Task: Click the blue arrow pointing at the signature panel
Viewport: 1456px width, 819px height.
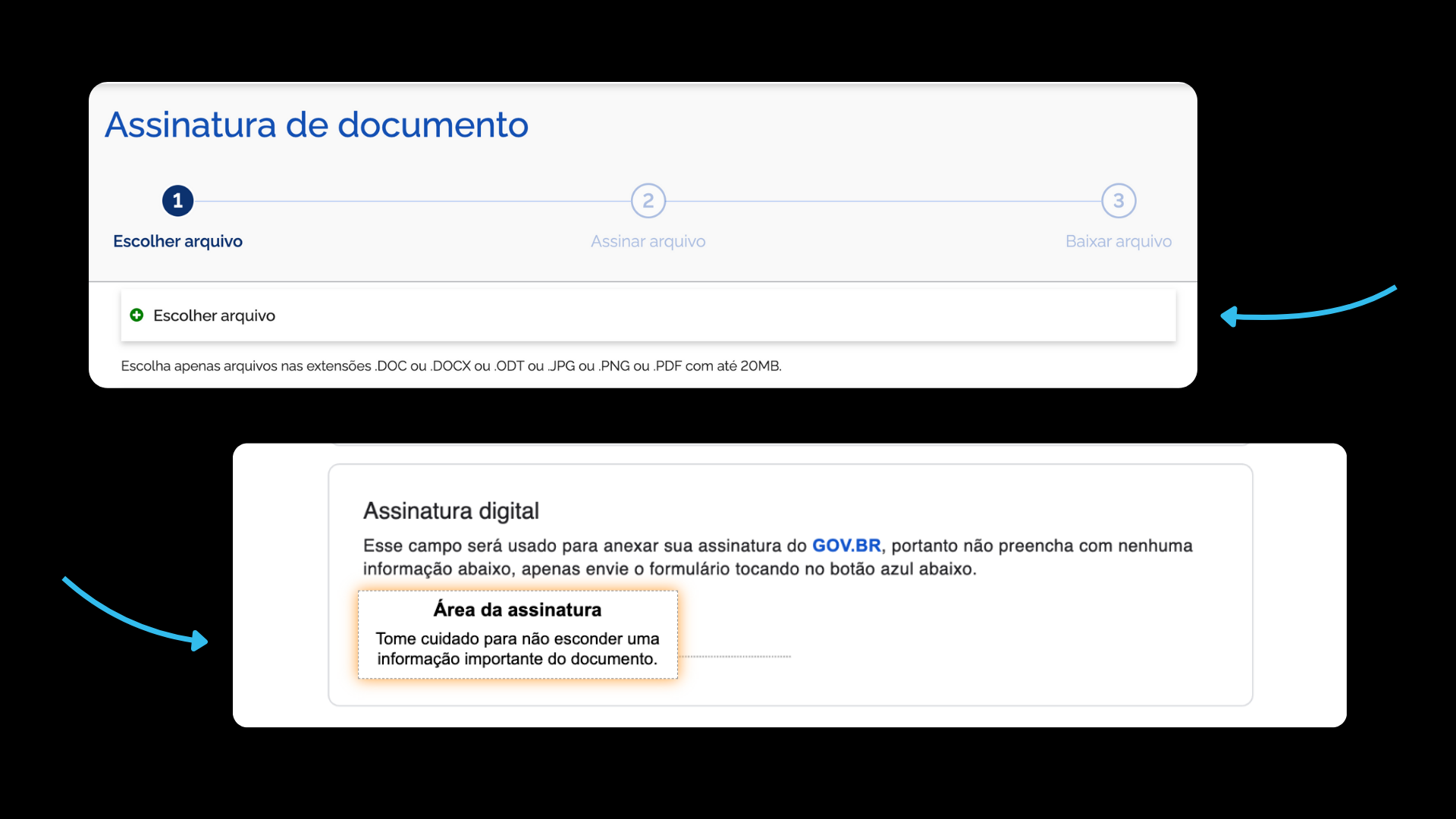Action: tap(135, 614)
